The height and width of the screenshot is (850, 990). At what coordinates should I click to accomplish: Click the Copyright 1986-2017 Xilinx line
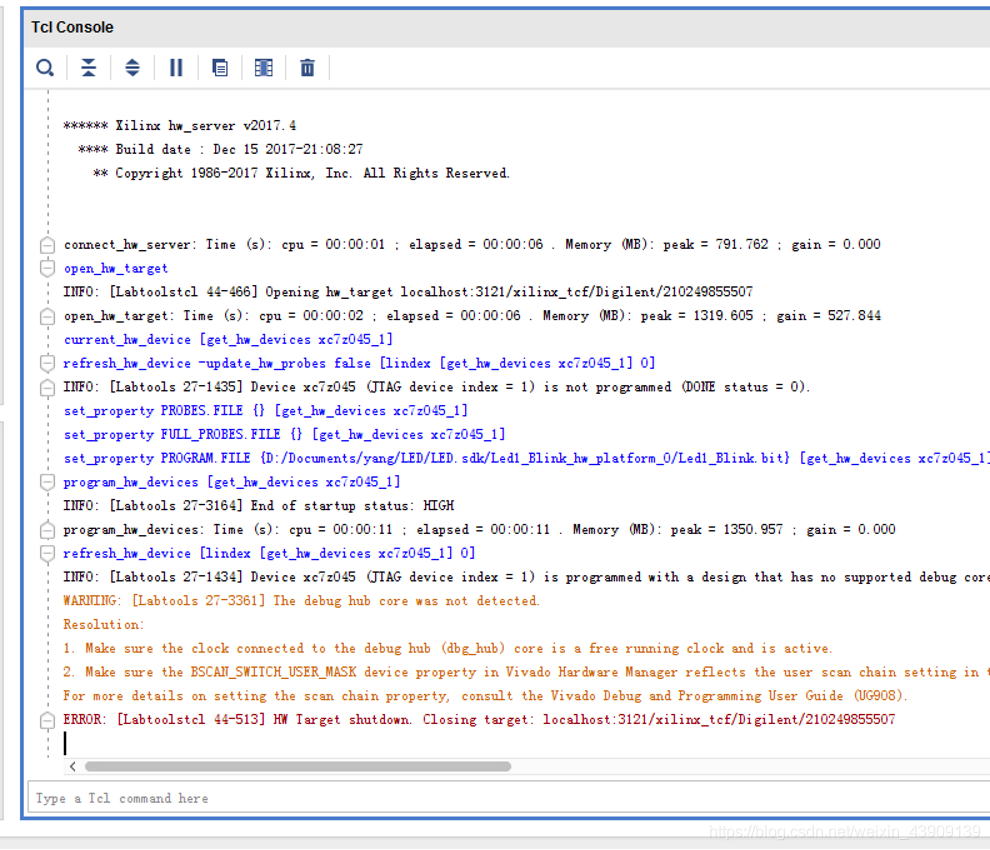point(301,173)
